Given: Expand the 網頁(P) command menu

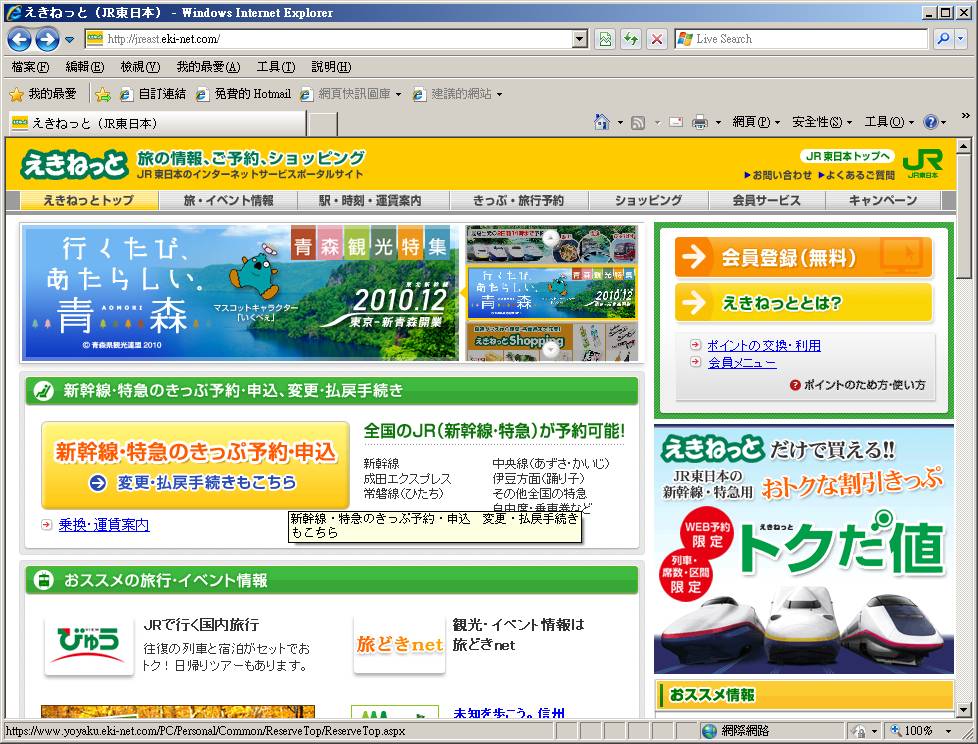Looking at the screenshot, I should 756,122.
